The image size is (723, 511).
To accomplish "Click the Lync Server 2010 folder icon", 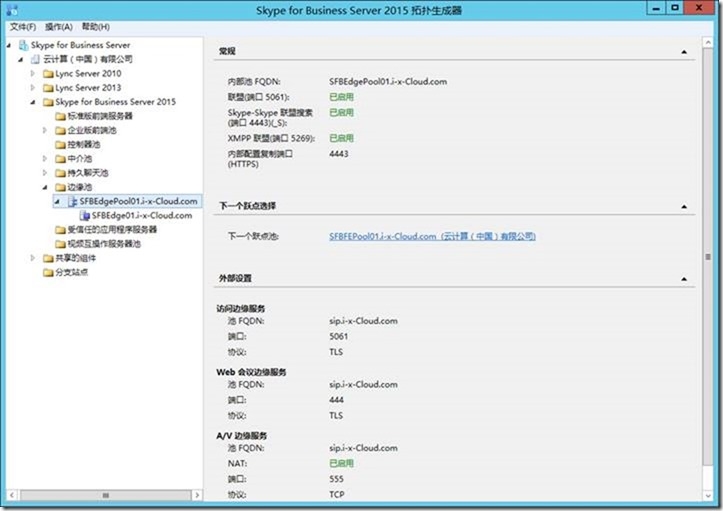I will tap(48, 74).
